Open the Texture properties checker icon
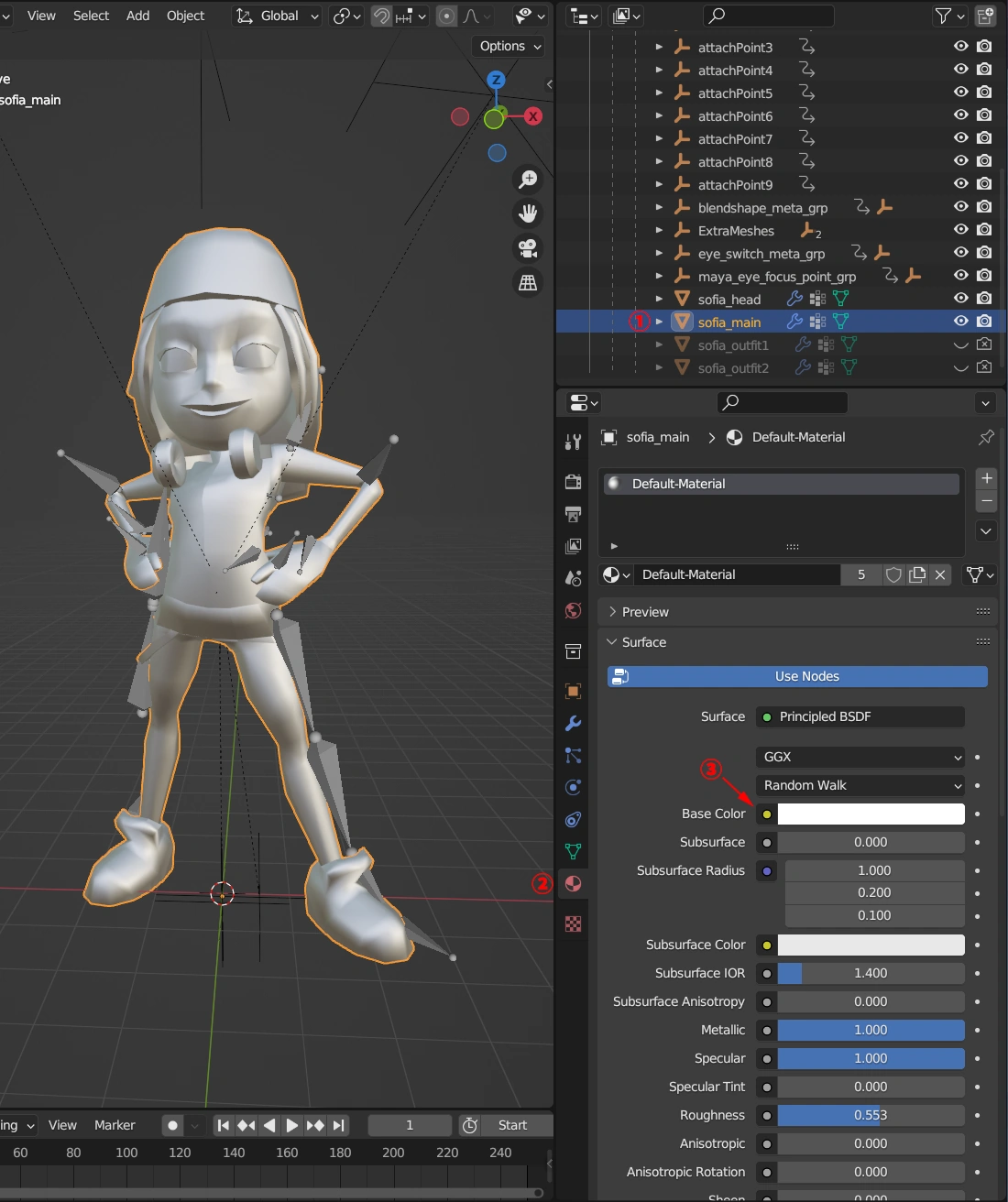The image size is (1008, 1202). coord(574,923)
